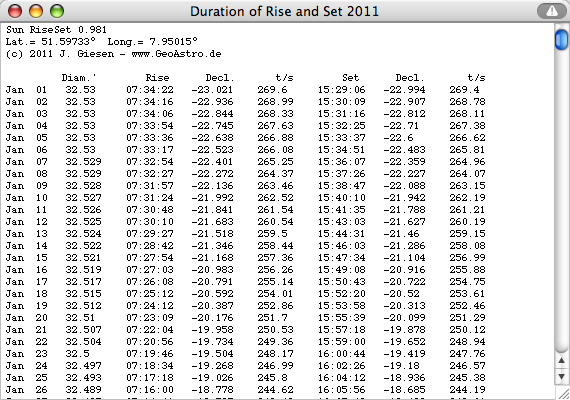Click the scroll up arrow
570x400 pixels.
click(x=561, y=361)
